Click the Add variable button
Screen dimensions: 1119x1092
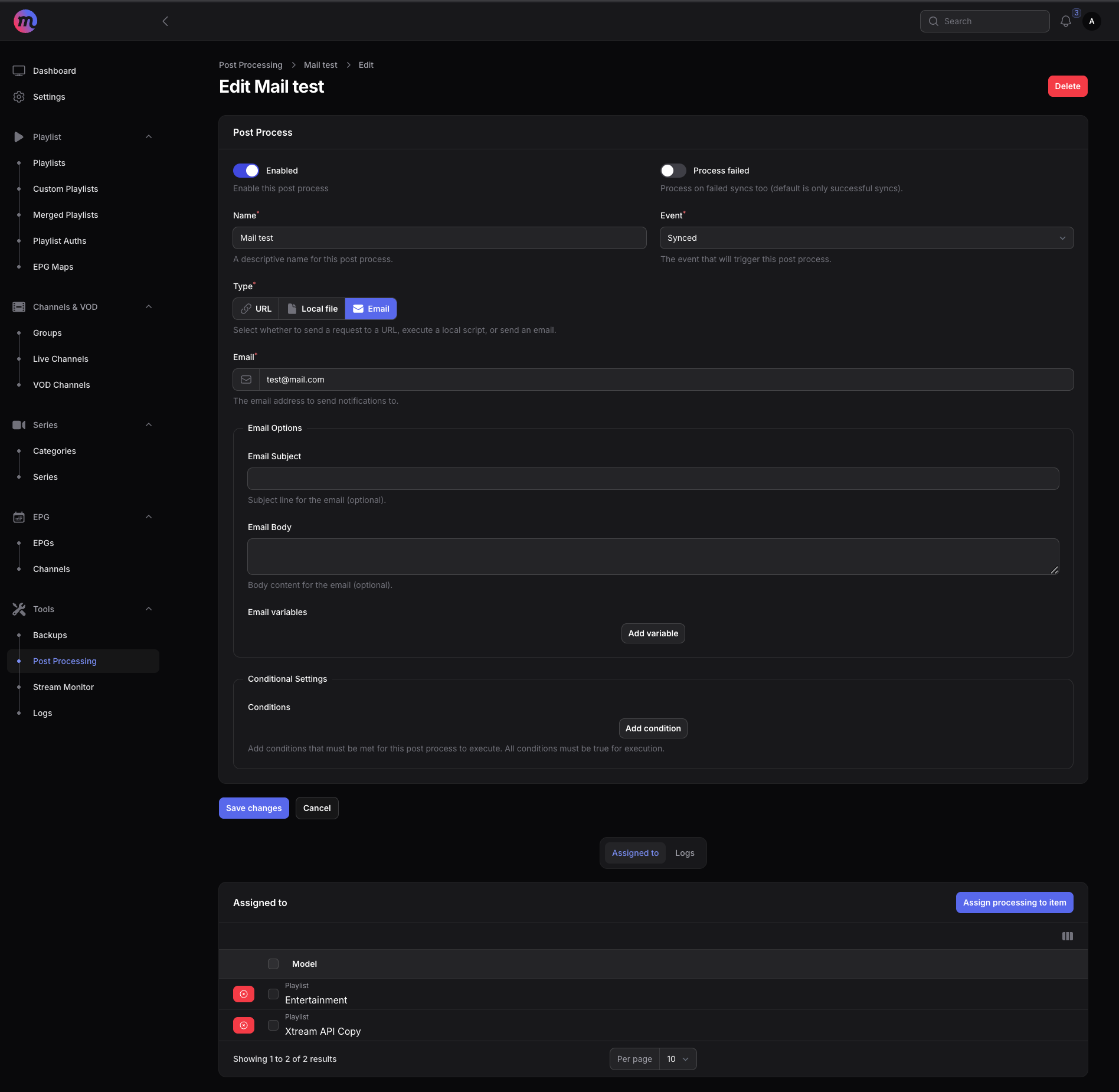point(653,633)
